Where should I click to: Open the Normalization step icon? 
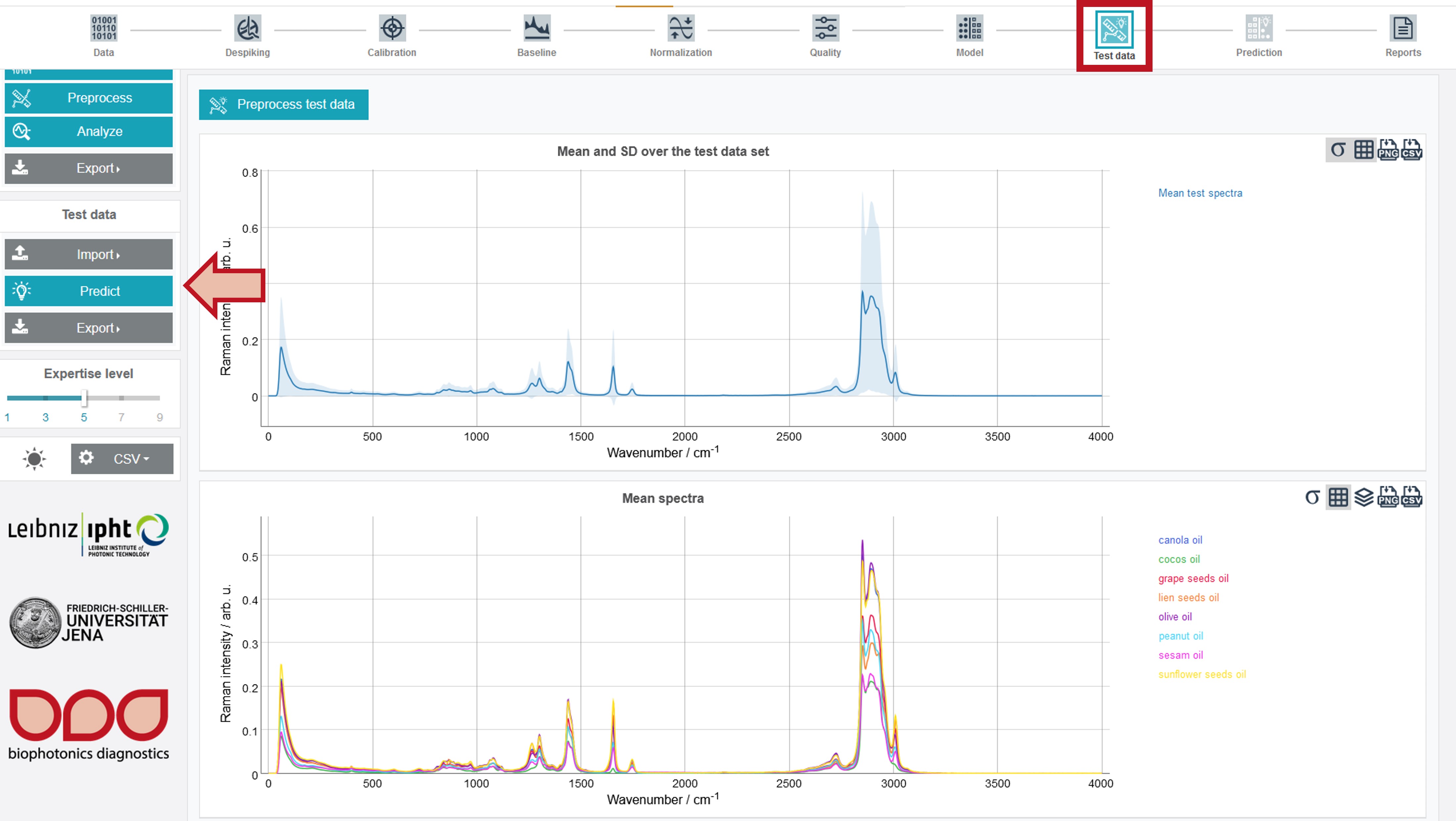point(681,28)
